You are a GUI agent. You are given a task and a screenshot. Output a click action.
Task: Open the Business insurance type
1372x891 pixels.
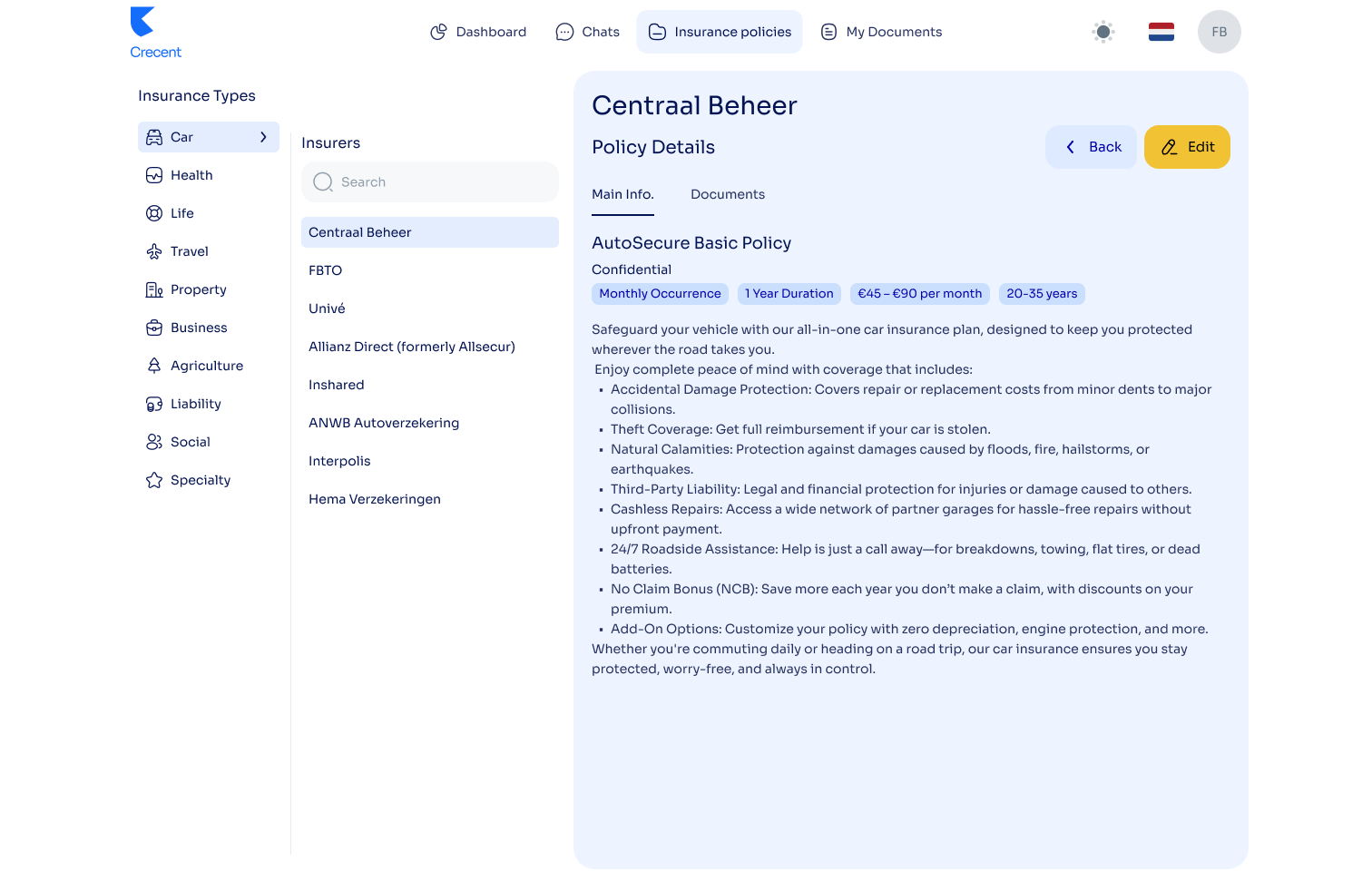209,328
